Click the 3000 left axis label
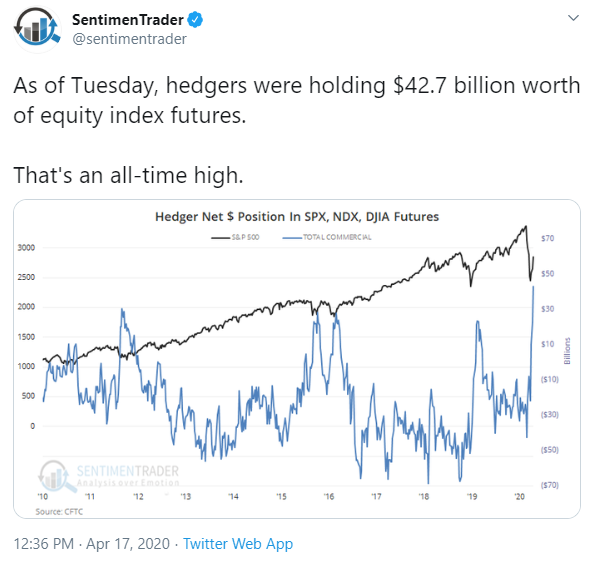The width and height of the screenshot is (590, 564). [26, 248]
